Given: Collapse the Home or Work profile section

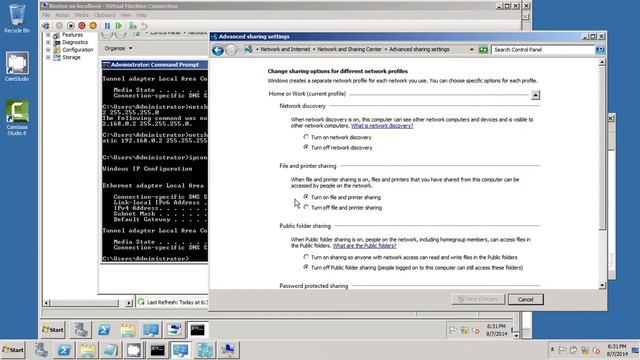Looking at the screenshot, I should 535,95.
